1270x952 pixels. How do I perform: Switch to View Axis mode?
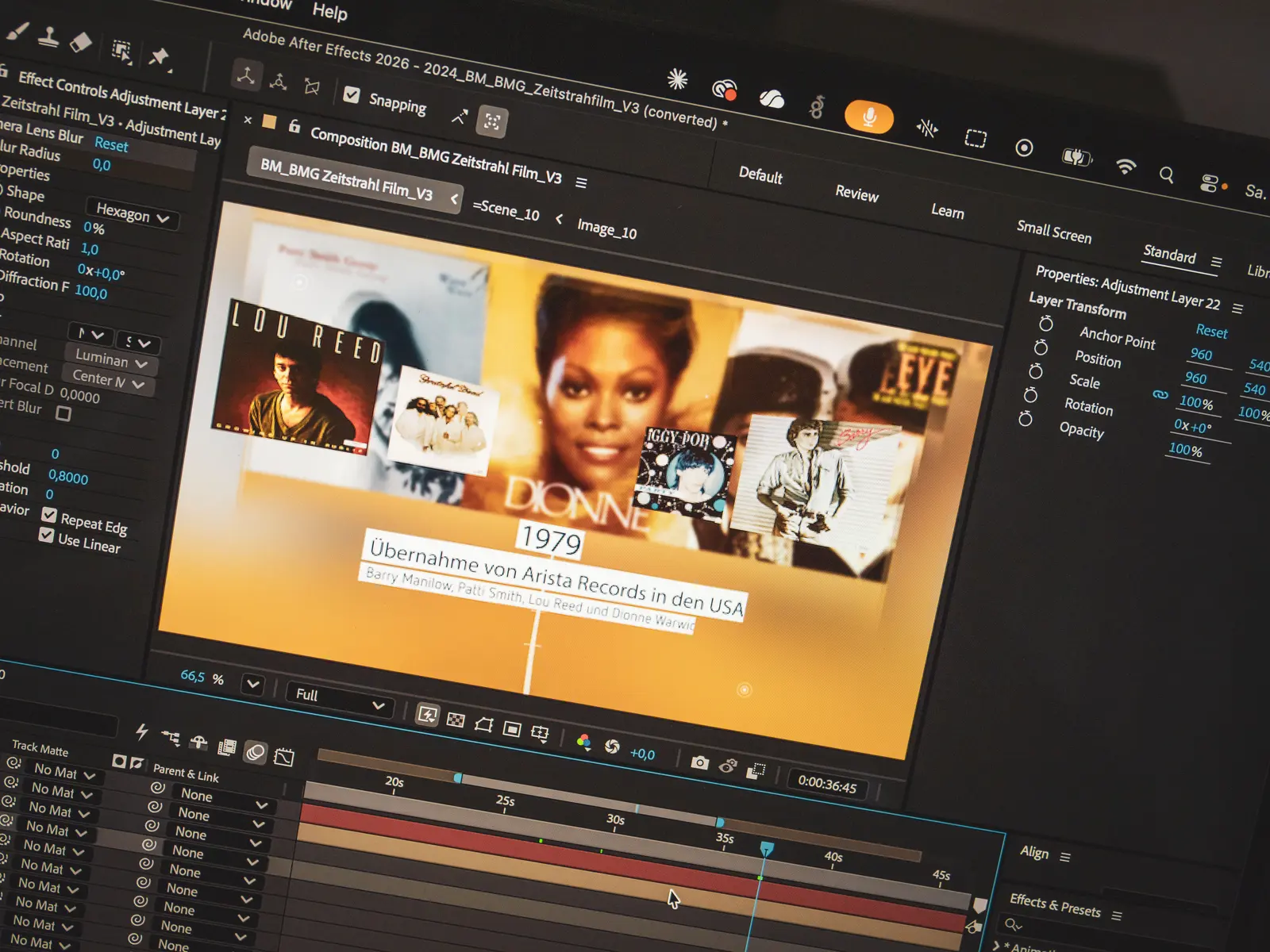pyautogui.click(x=312, y=86)
